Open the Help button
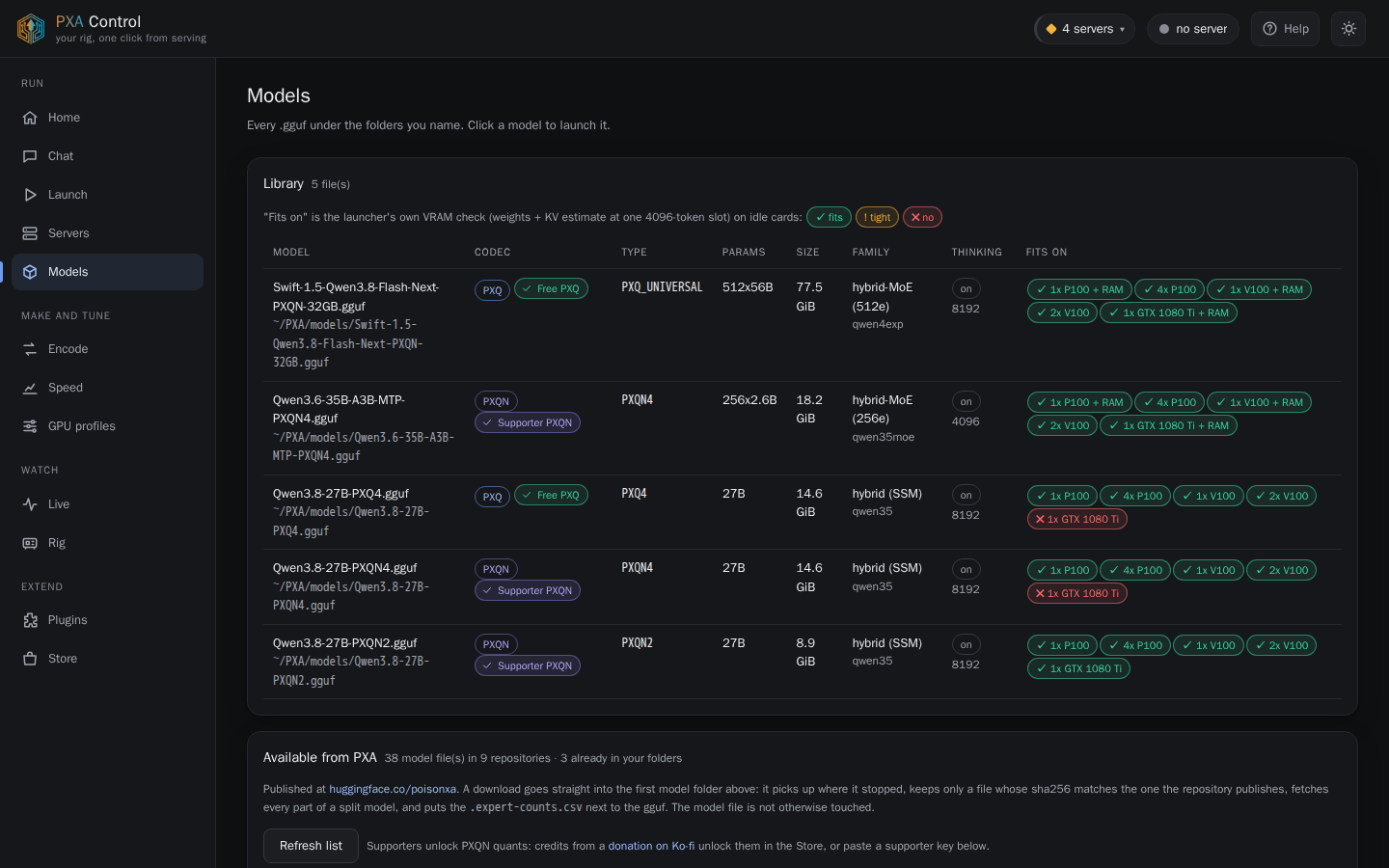 1285,29
